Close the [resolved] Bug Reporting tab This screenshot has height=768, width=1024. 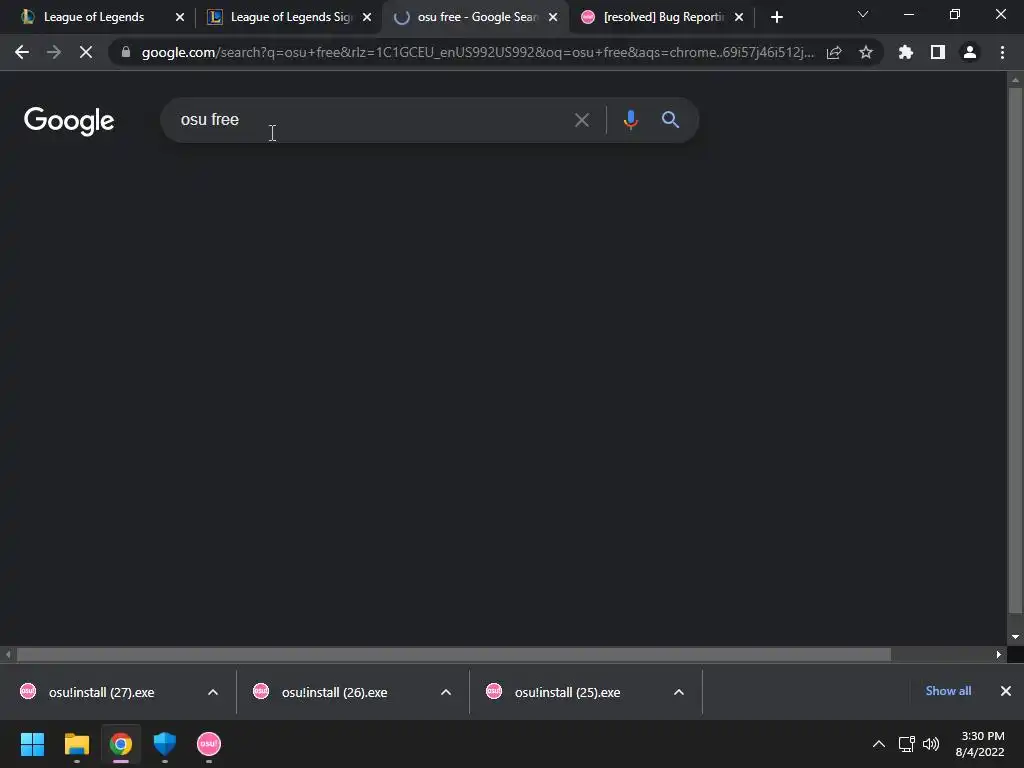pyautogui.click(x=739, y=17)
